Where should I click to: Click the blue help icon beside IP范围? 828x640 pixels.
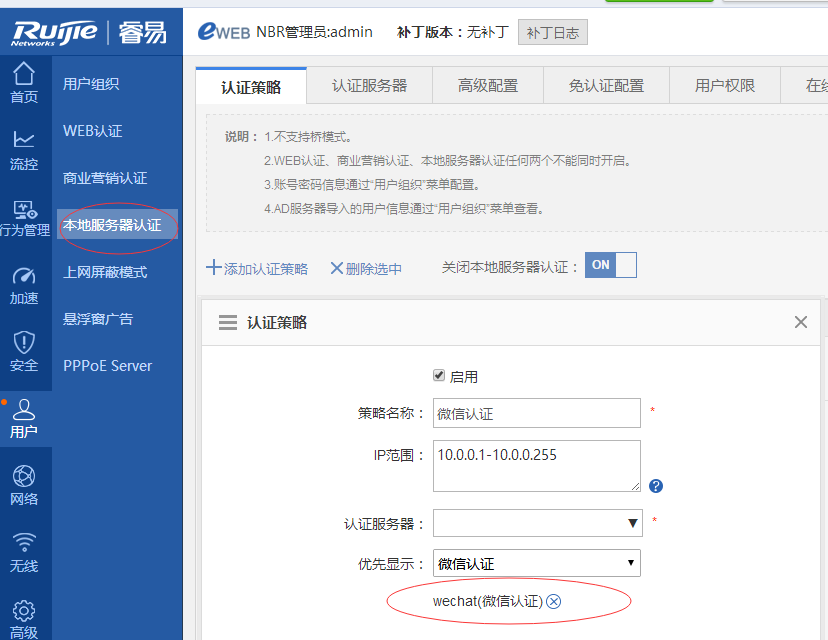click(x=656, y=486)
